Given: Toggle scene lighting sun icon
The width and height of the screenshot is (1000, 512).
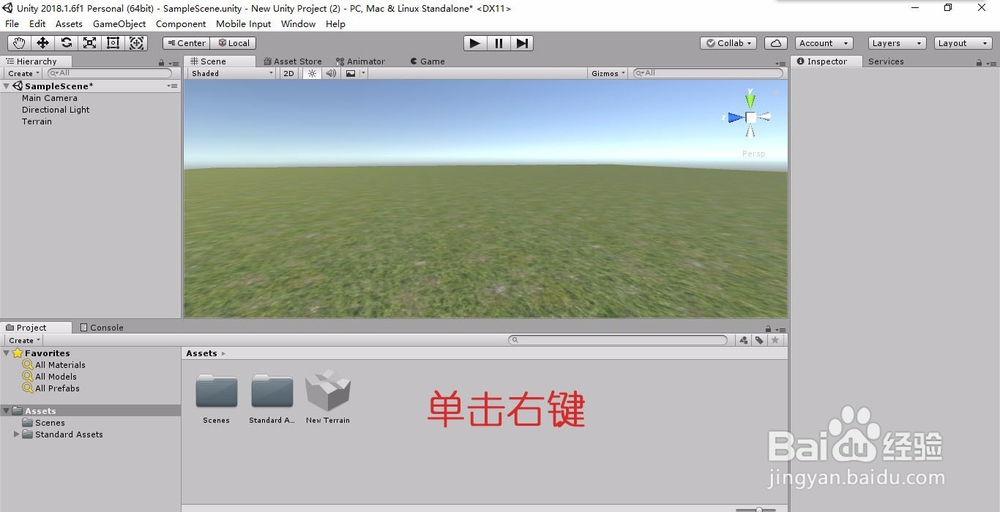Looking at the screenshot, I should tap(312, 73).
